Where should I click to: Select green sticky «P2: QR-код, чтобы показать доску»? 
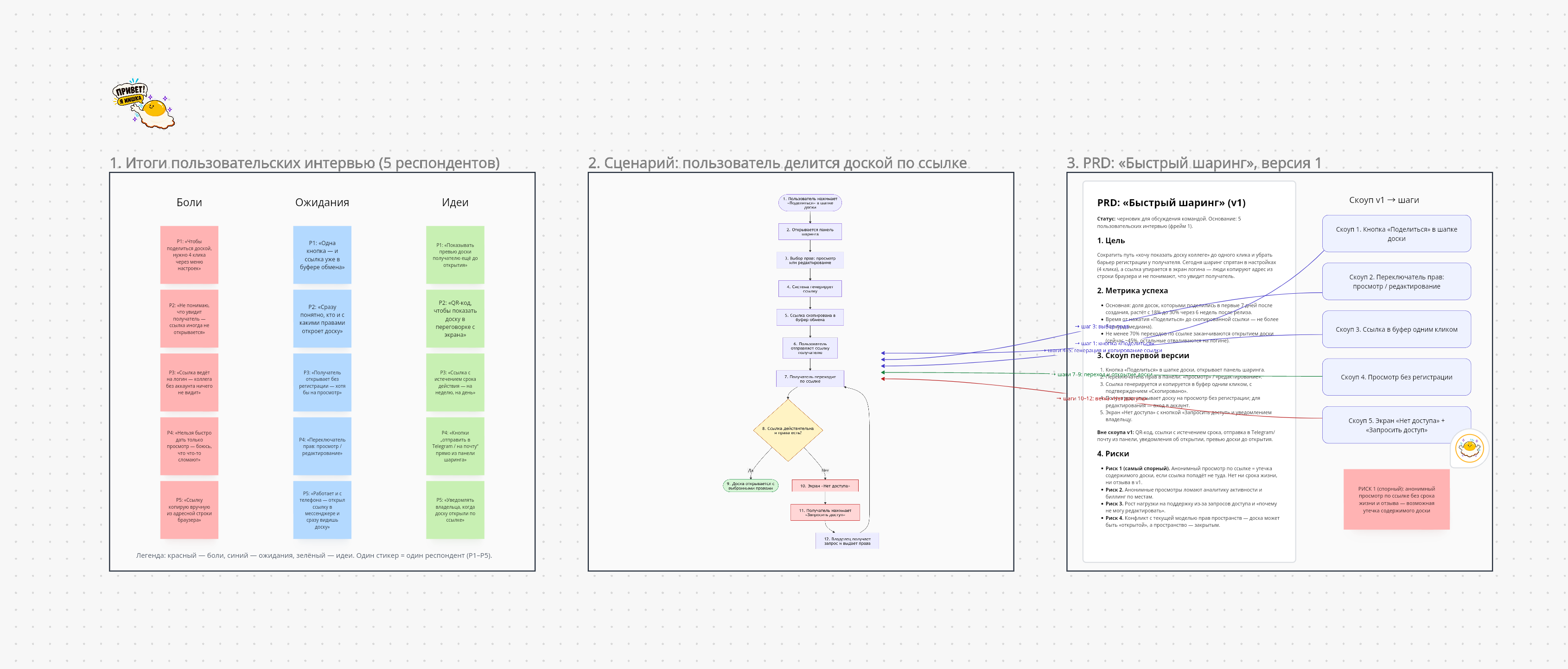[455, 319]
